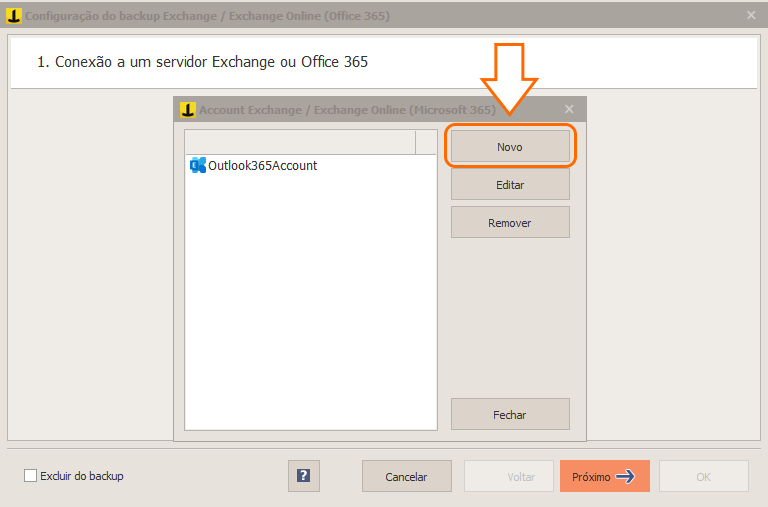The height and width of the screenshot is (507, 768).
Task: Click the Iperius icon in the main title bar
Action: [14, 16]
